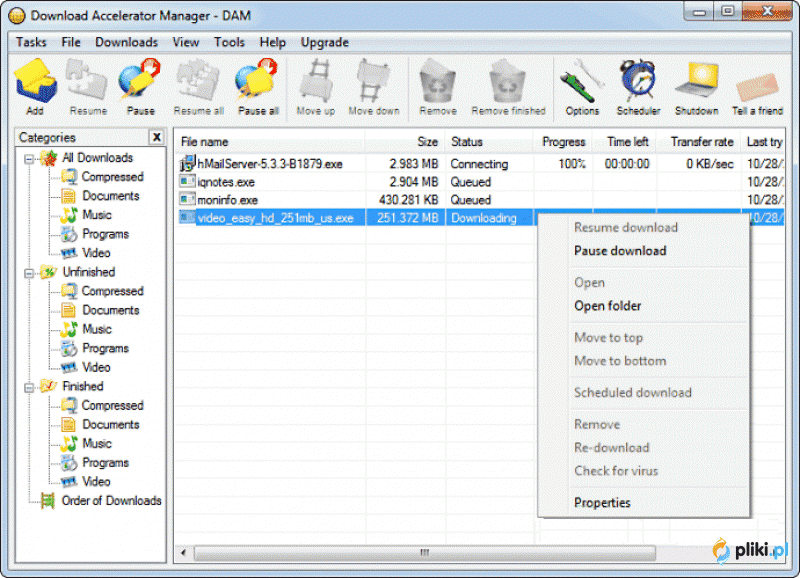Open the Upgrade menu
This screenshot has height=578, width=800.
pos(324,42)
